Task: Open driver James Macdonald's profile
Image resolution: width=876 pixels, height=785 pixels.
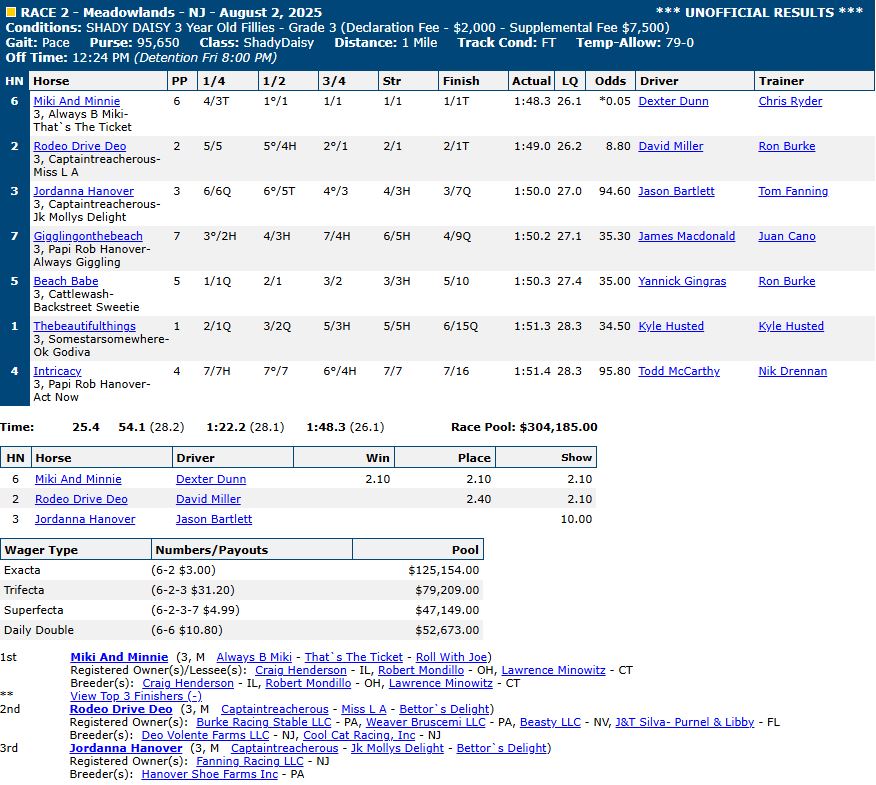Action: point(686,237)
